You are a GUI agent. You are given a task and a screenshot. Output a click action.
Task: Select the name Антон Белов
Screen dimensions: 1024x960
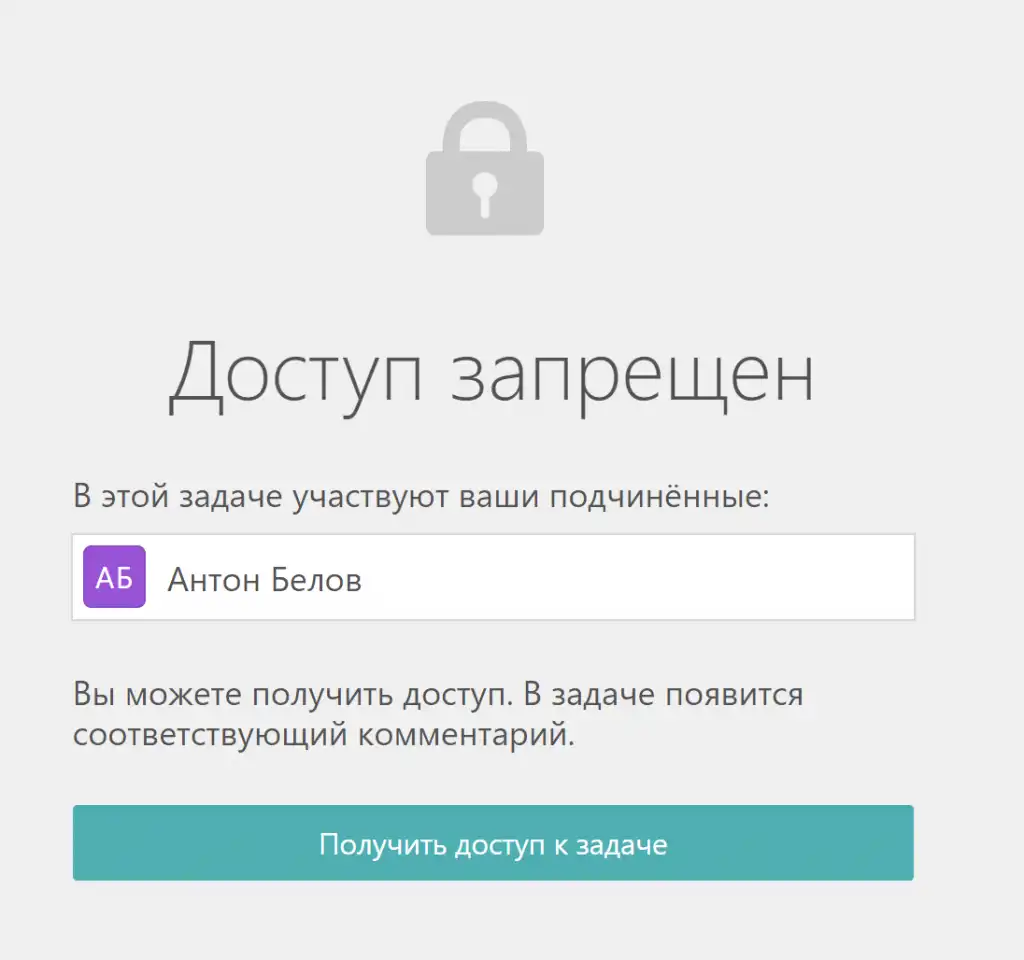click(264, 579)
